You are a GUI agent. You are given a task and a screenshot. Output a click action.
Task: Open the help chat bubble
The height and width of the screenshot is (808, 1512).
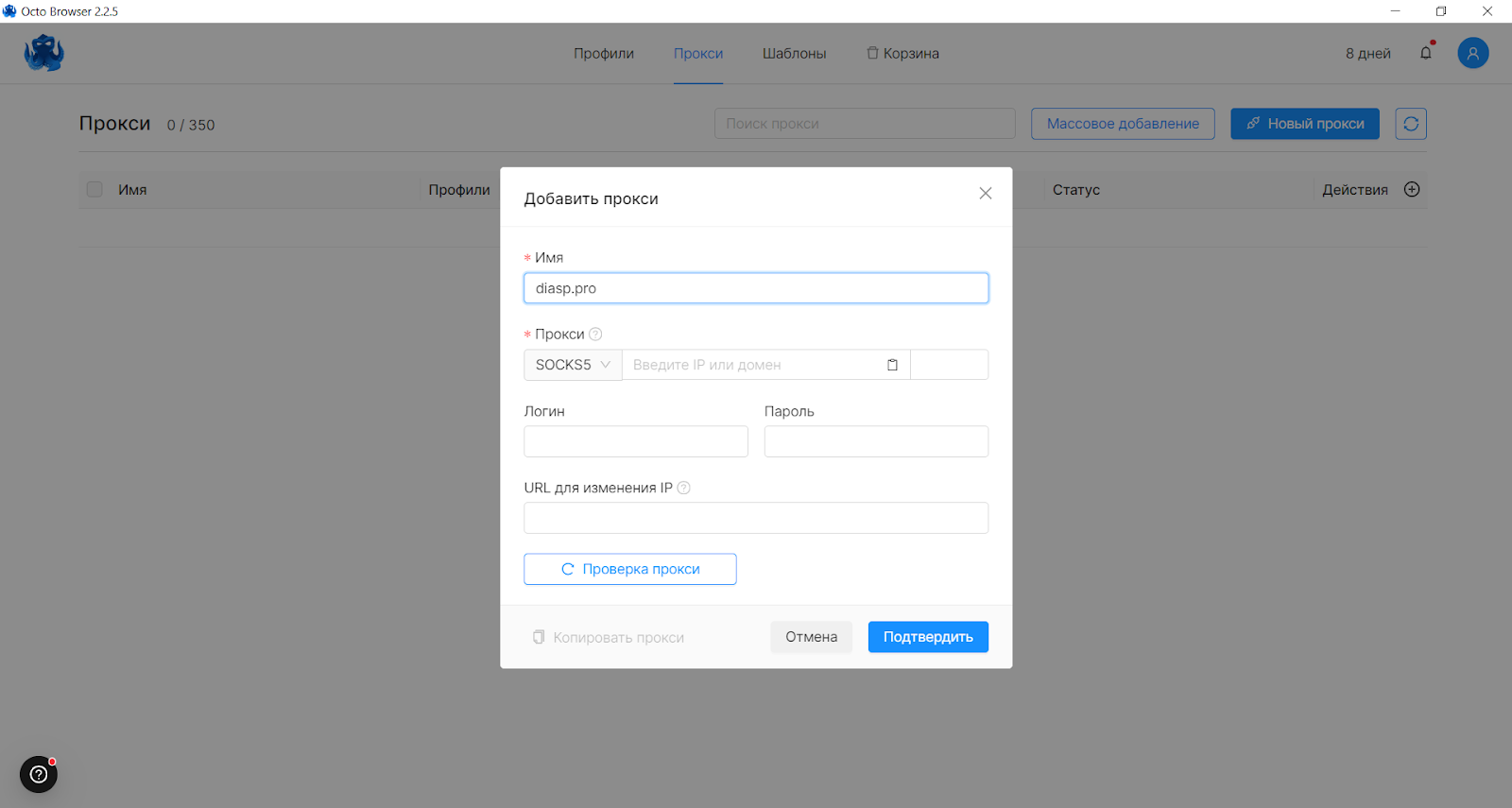click(x=39, y=775)
